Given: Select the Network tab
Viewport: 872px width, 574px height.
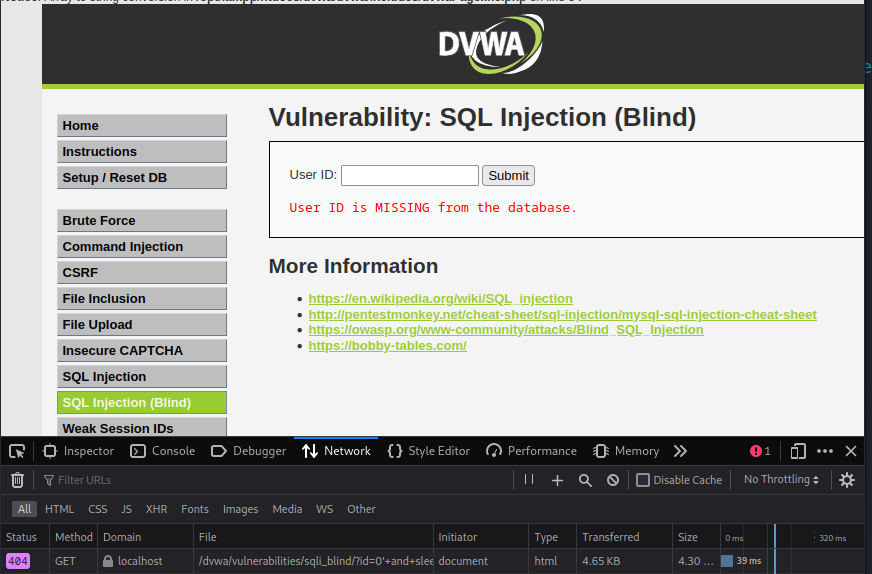Looking at the screenshot, I should click(x=336, y=451).
